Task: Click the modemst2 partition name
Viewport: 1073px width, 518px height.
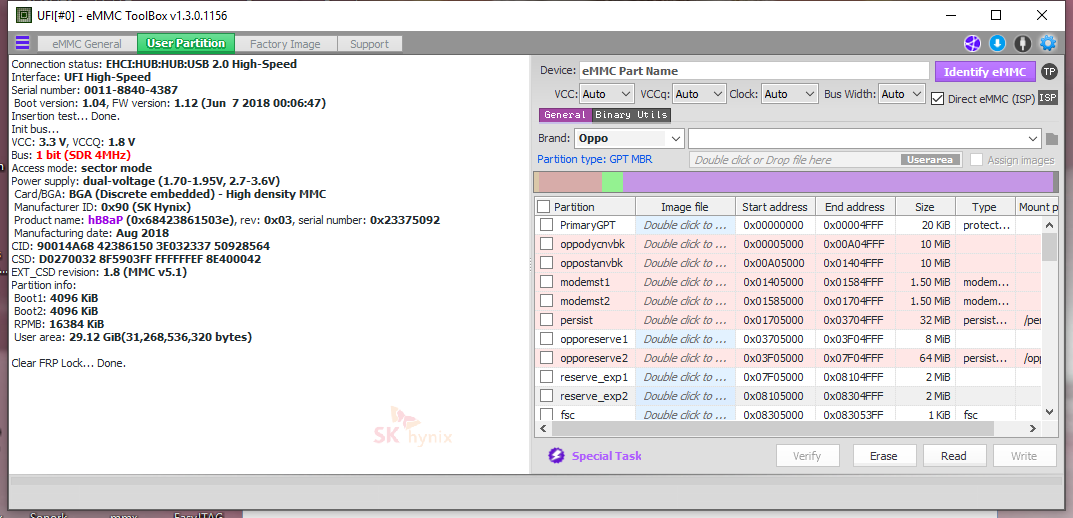Action: (x=584, y=300)
